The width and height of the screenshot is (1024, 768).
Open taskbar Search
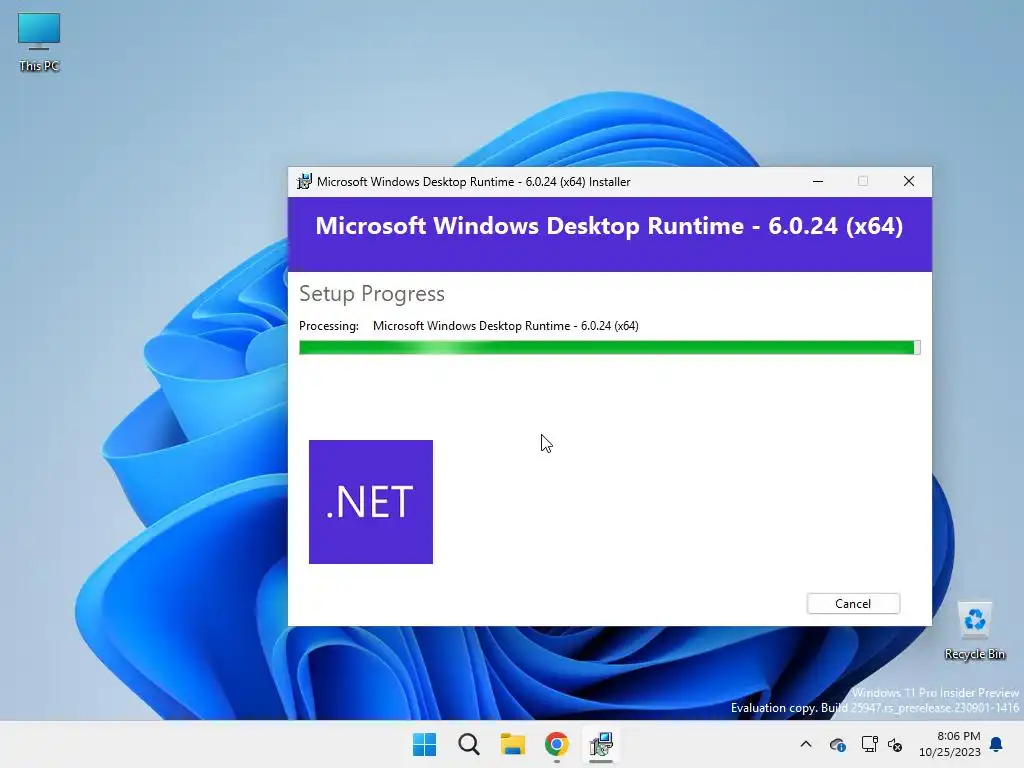(469, 744)
